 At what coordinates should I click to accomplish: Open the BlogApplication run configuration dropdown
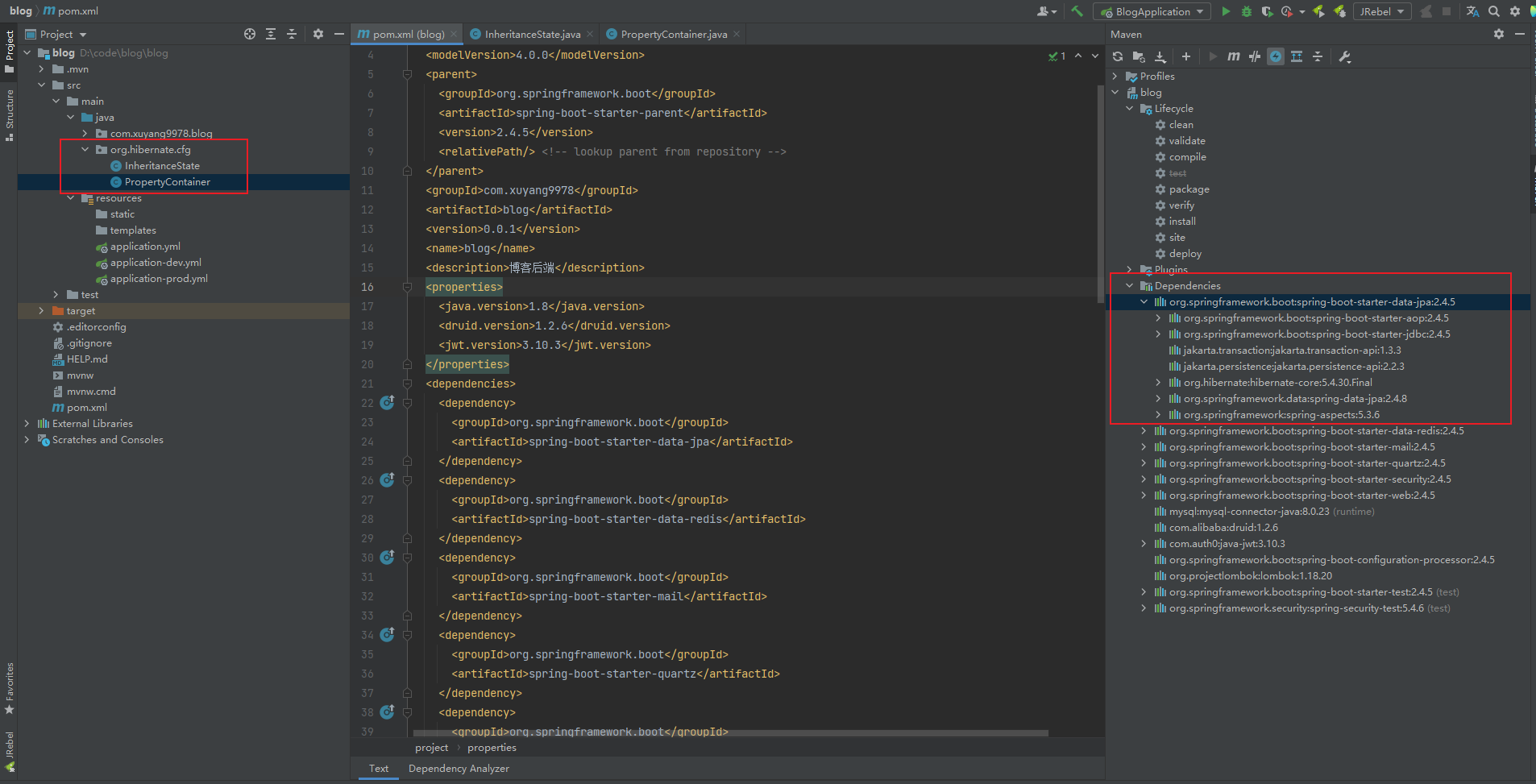[x=1152, y=11]
